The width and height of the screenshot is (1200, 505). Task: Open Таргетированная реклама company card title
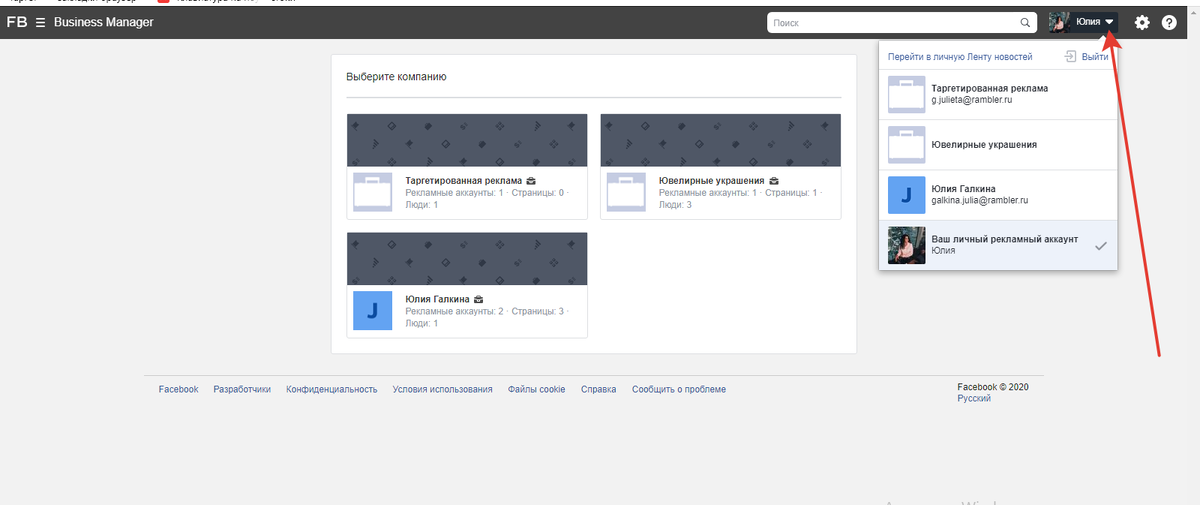(463, 181)
